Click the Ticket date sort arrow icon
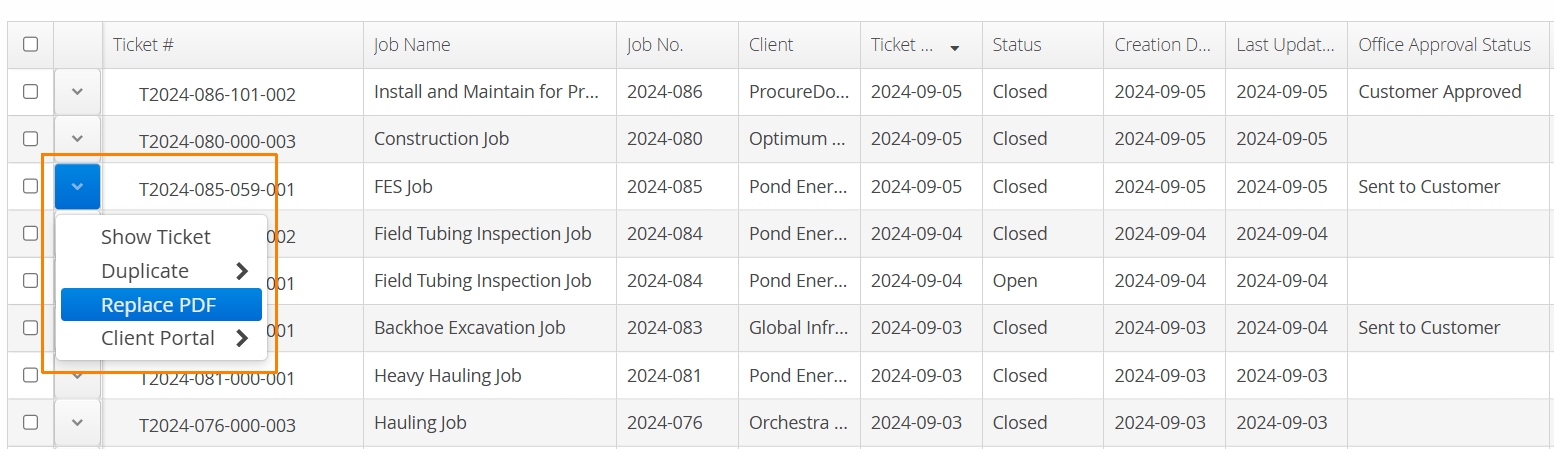The height and width of the screenshot is (449, 1554). (954, 48)
